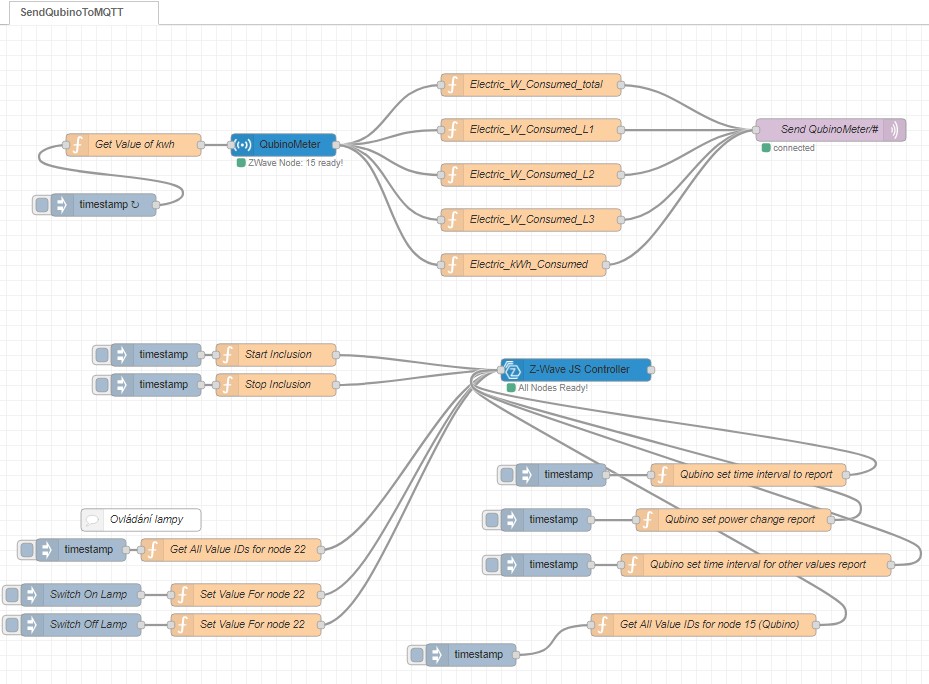Screen dimensions: 929x684
Task: Click the inject arrow icon on Switch Off Lamp node
Action: tap(31, 625)
